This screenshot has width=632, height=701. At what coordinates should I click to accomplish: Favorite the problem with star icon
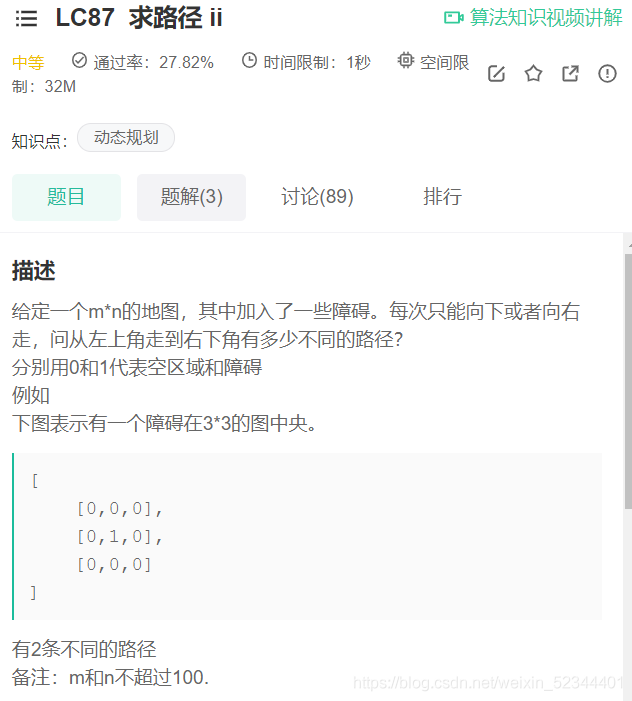(x=533, y=73)
